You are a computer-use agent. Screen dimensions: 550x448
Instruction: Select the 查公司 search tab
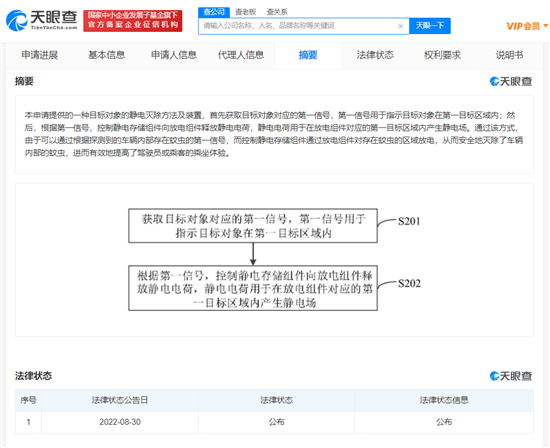point(214,12)
